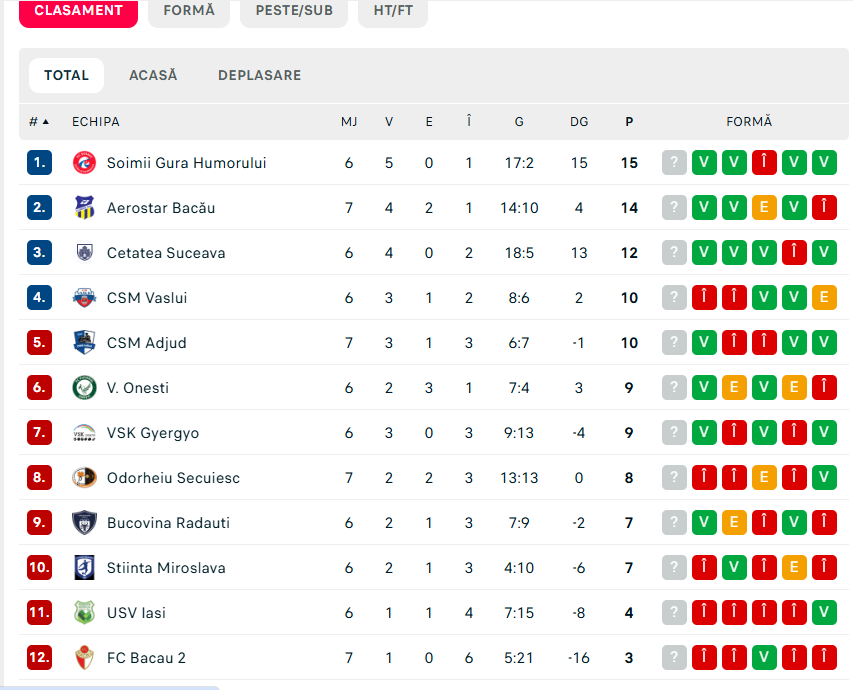The width and height of the screenshot is (853, 690).
Task: Click the Cetatea Suceava team logo
Action: 84,252
